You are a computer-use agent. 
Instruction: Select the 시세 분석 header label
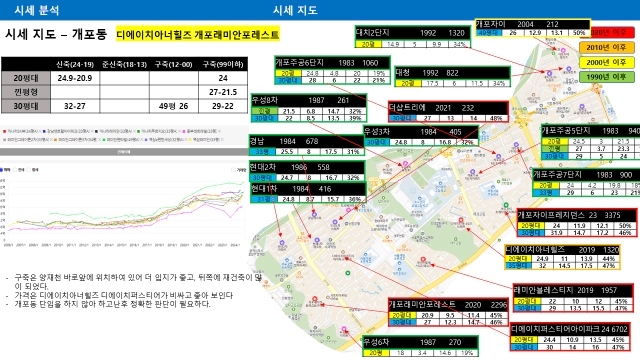[37, 10]
